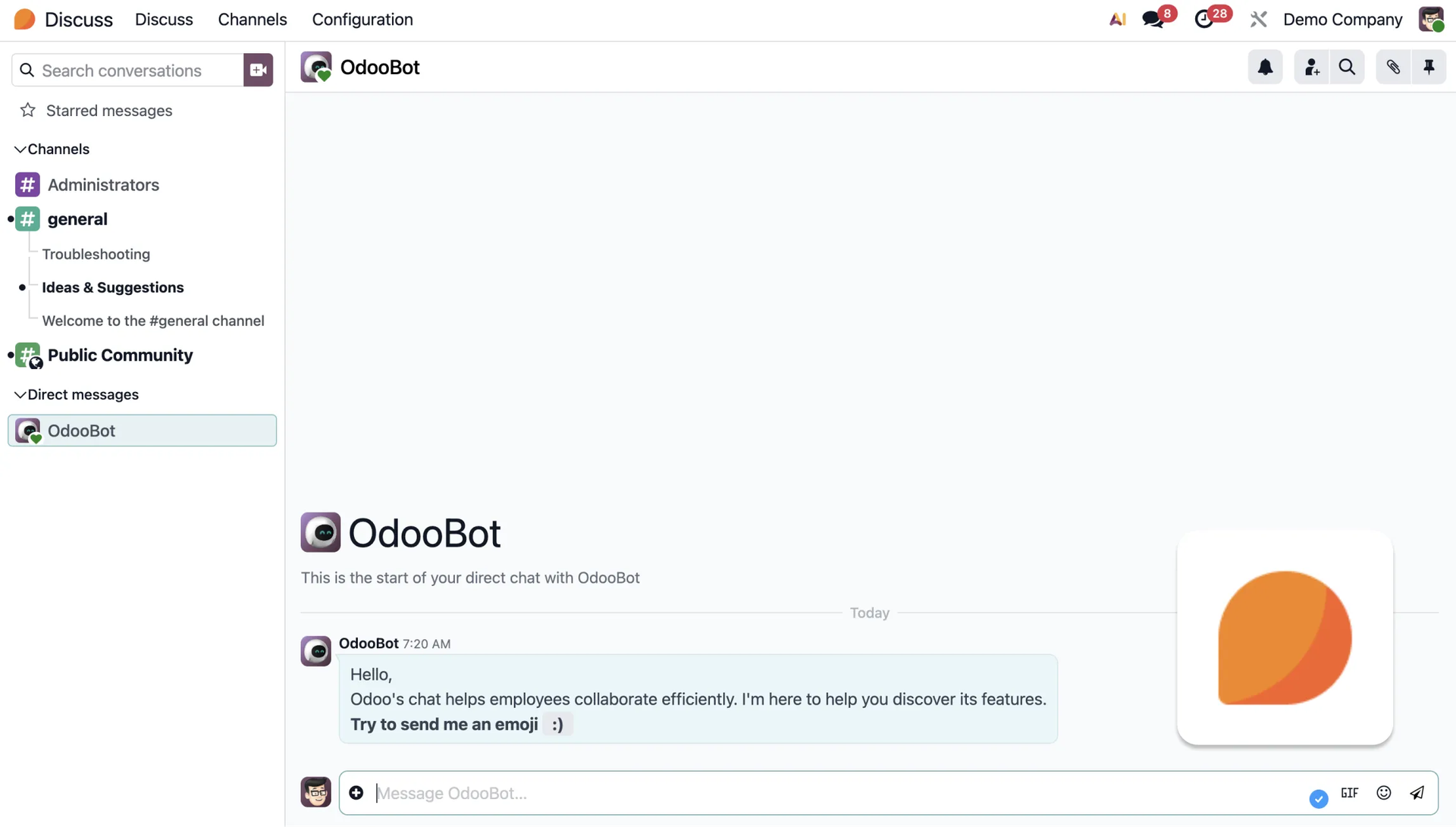Click the Discuss app title text
This screenshot has height=827, width=1456.
pyautogui.click(x=79, y=20)
